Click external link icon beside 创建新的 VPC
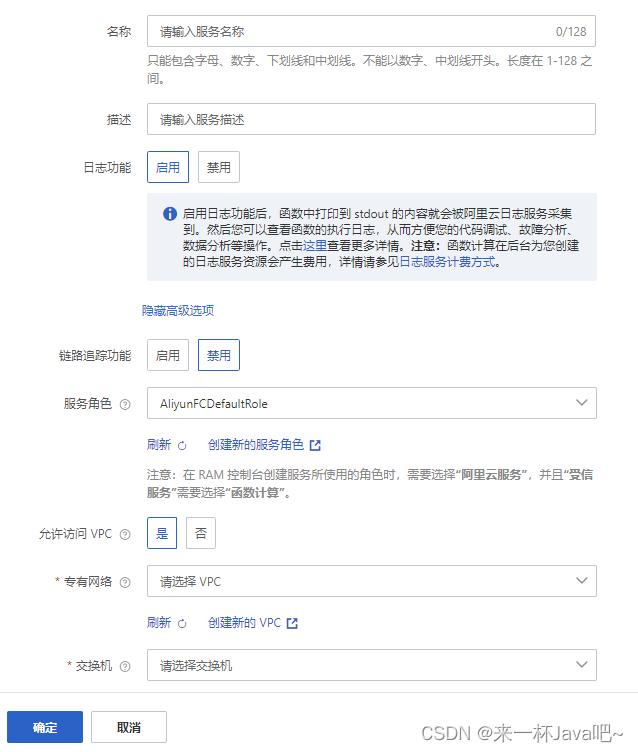The height and width of the screenshot is (752, 638). (x=292, y=623)
